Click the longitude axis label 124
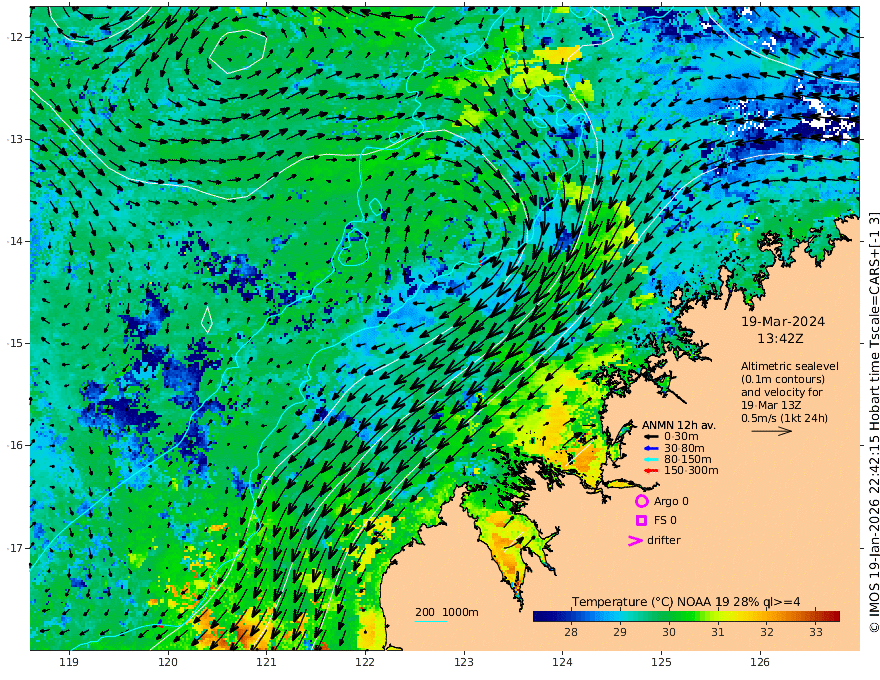880x680 pixels. 562,663
